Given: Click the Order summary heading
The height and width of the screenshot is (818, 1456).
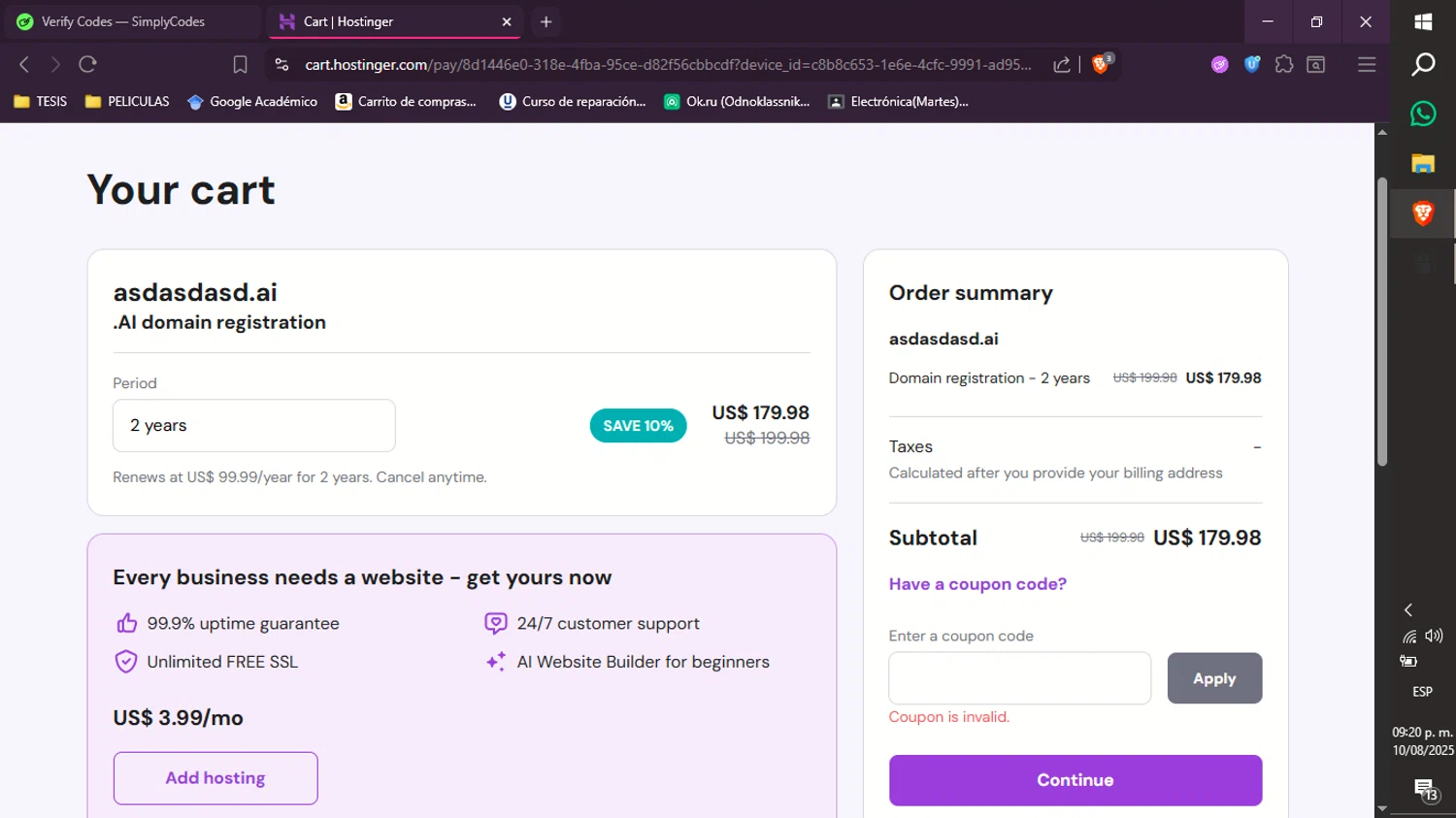Looking at the screenshot, I should [x=971, y=293].
